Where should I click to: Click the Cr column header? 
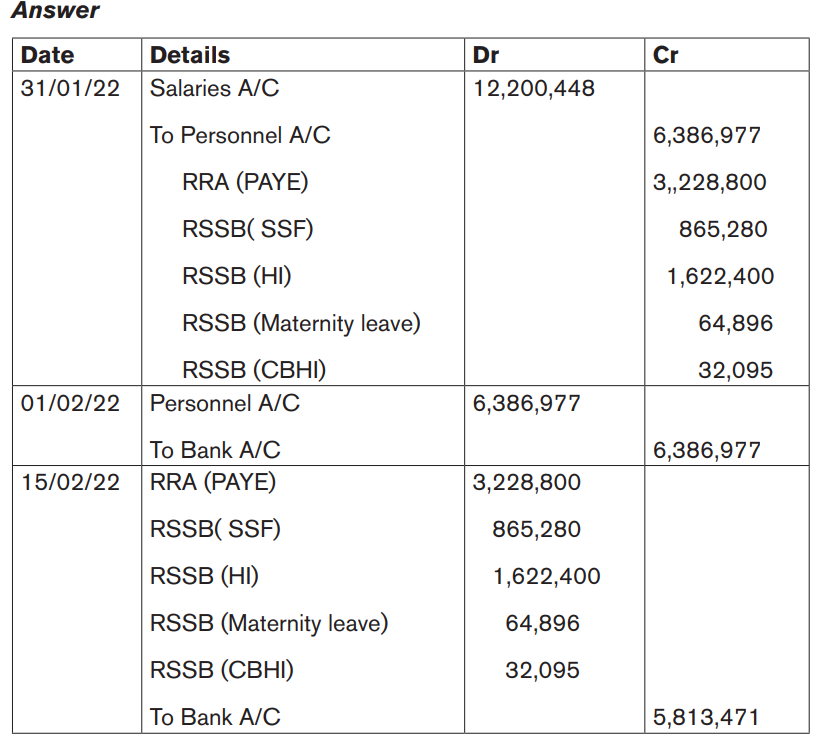point(666,55)
